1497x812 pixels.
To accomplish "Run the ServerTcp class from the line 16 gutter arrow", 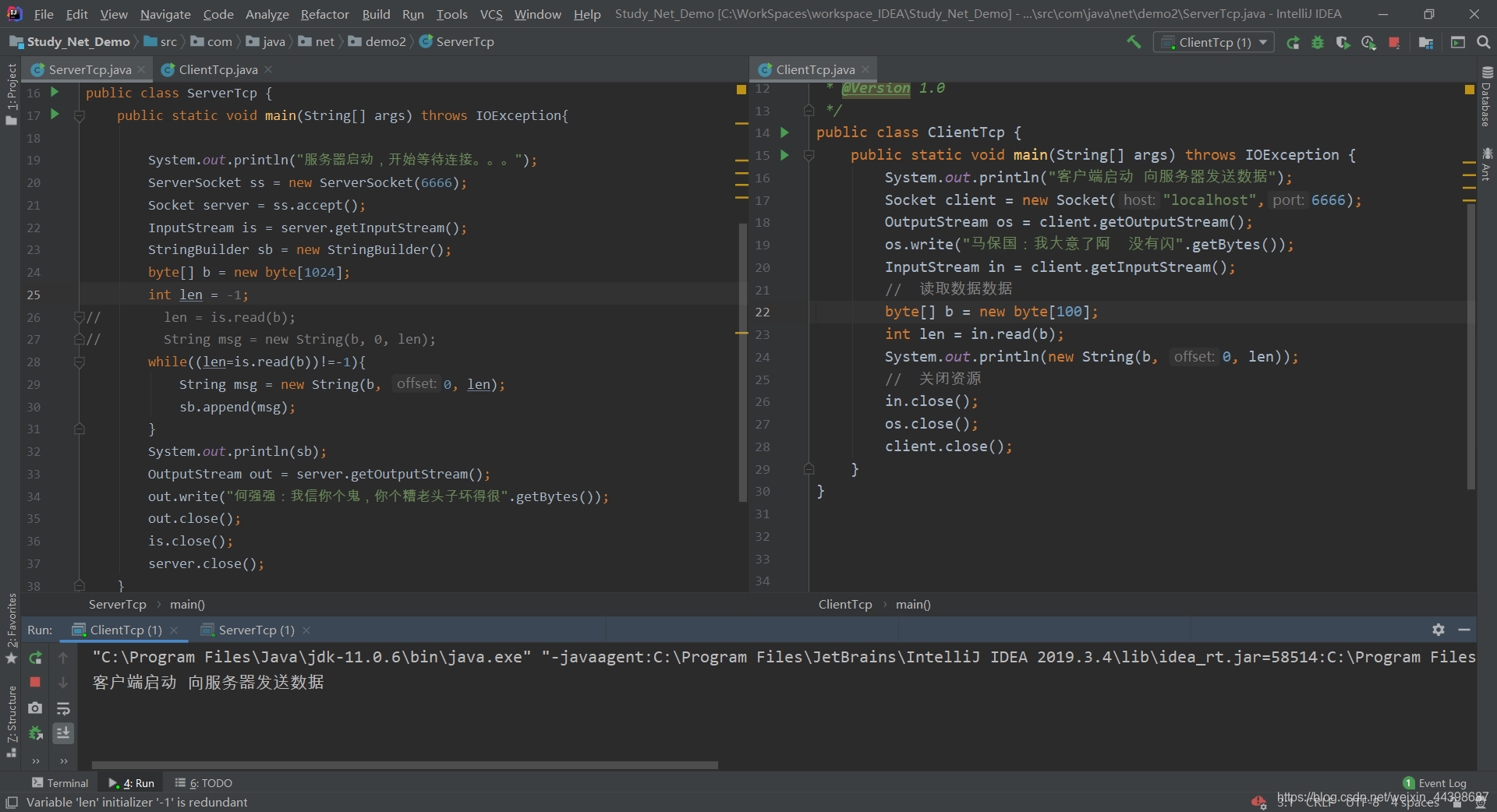I will pyautogui.click(x=55, y=92).
